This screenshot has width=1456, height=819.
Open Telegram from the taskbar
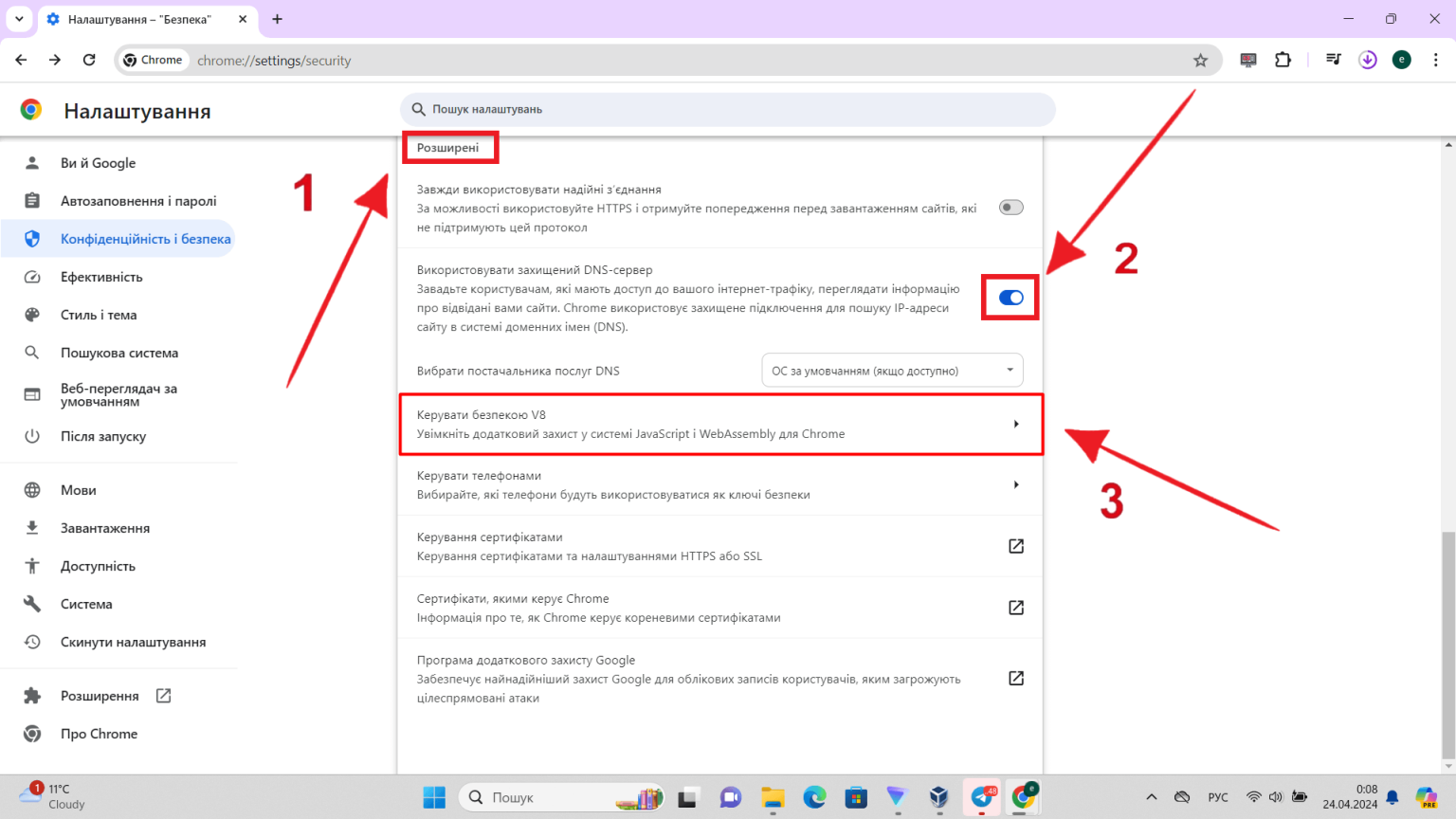981,797
